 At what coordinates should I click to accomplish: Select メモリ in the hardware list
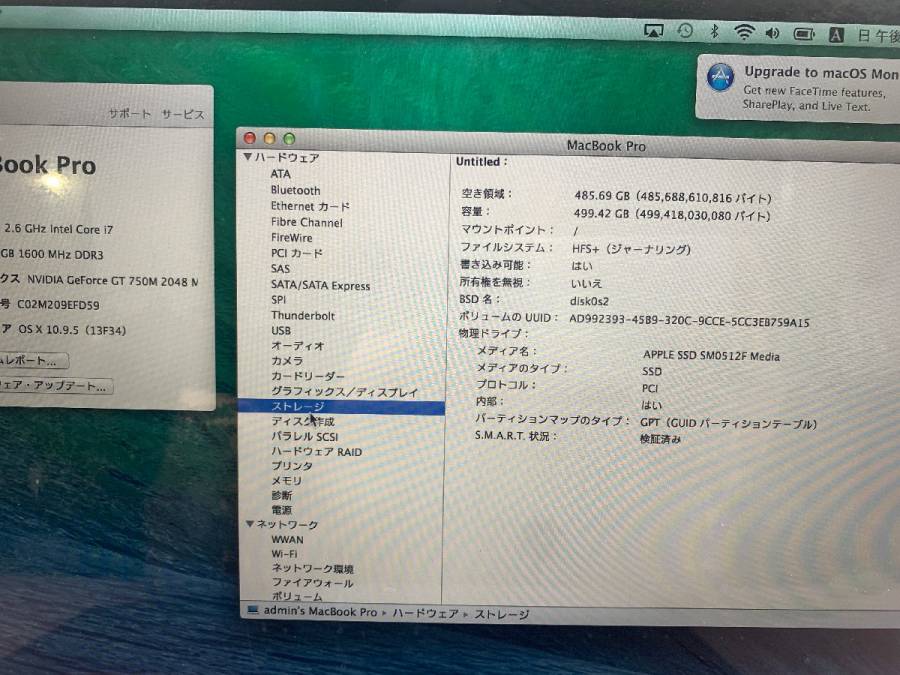click(286, 480)
